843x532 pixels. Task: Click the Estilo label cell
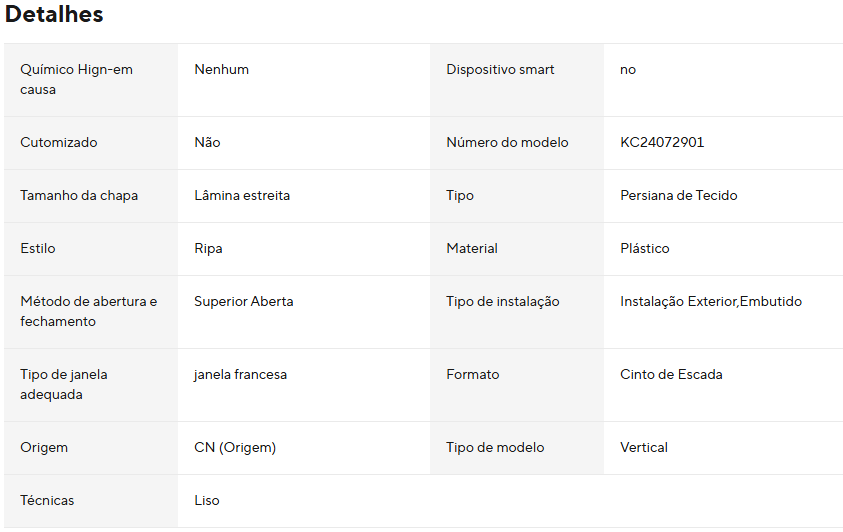38,249
